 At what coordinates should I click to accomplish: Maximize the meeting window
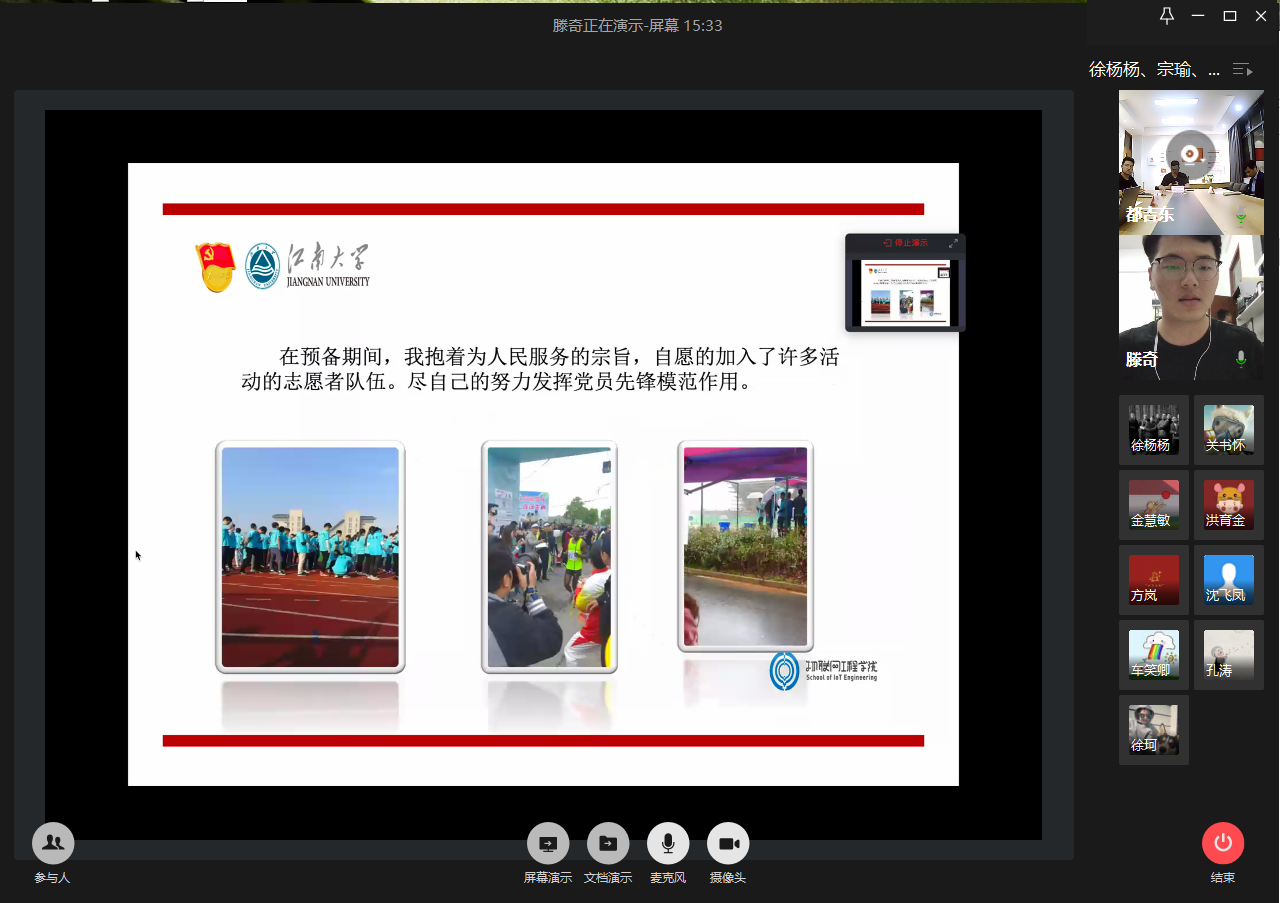(x=1230, y=16)
